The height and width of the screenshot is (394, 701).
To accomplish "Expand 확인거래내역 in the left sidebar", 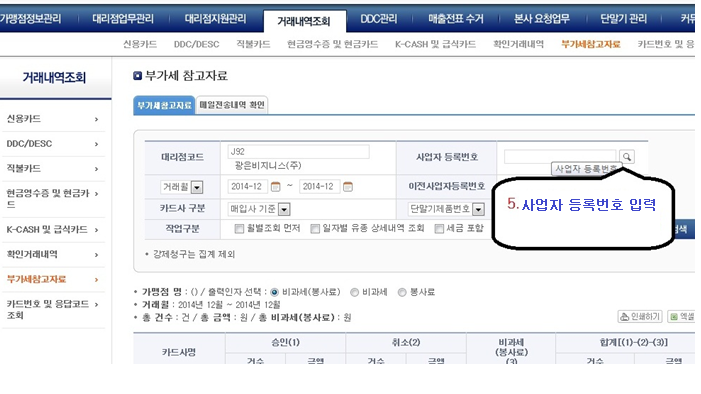I will pyautogui.click(x=53, y=254).
